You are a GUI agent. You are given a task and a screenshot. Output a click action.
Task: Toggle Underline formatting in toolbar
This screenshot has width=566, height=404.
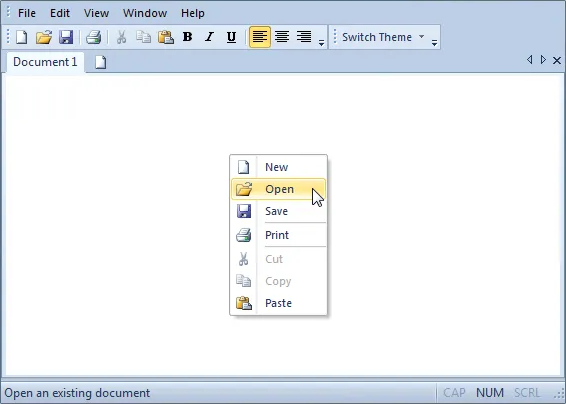pyautogui.click(x=231, y=37)
